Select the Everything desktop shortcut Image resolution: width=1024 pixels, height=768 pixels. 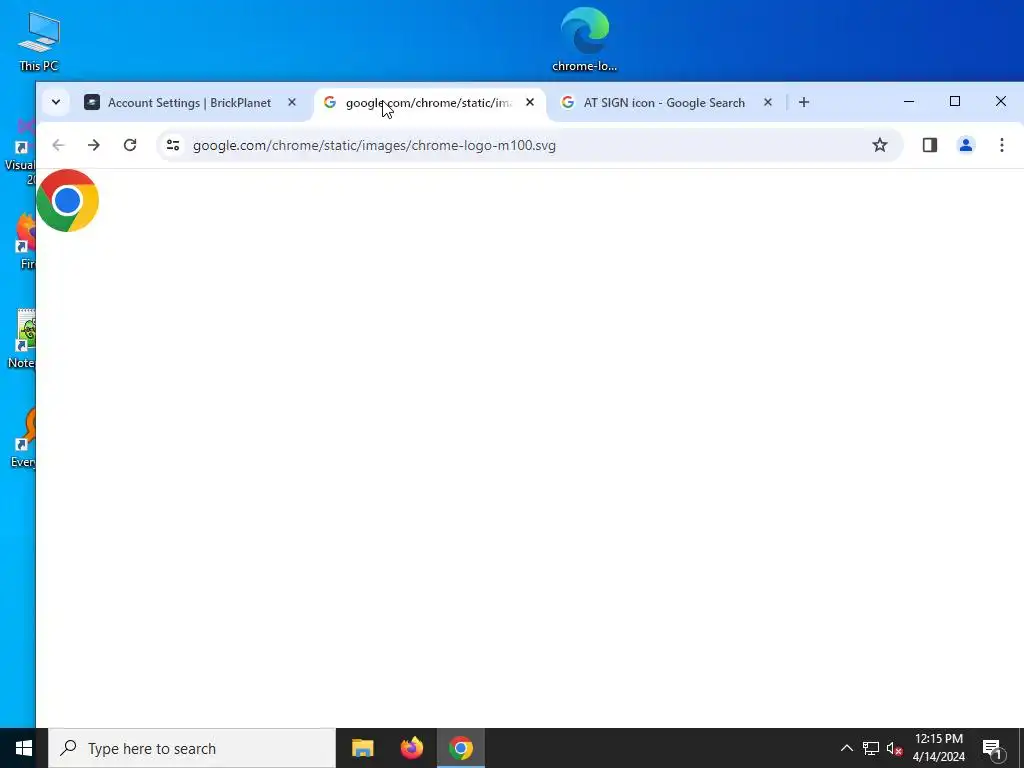point(23,438)
